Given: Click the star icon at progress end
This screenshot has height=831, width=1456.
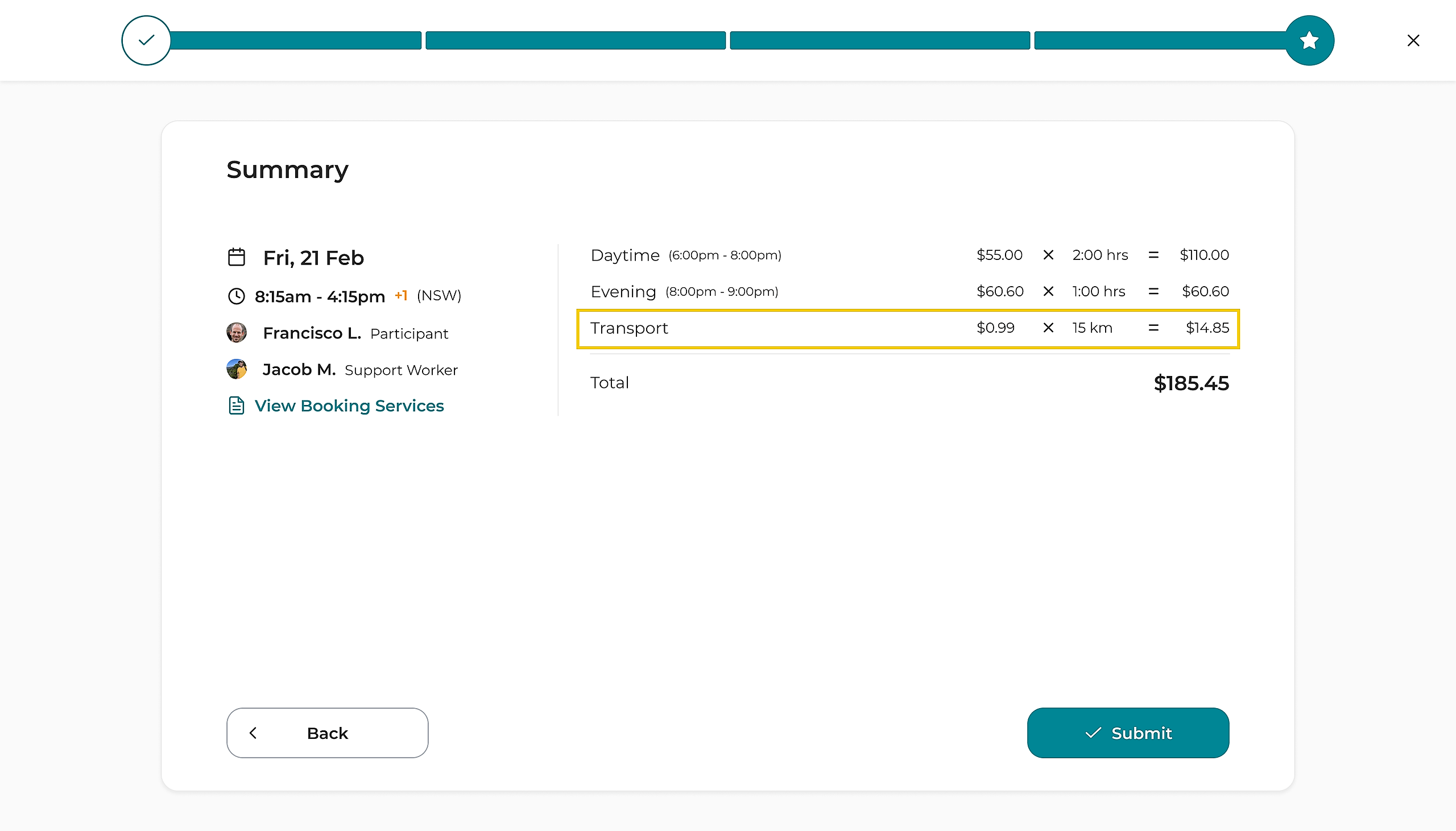Looking at the screenshot, I should click(1309, 40).
